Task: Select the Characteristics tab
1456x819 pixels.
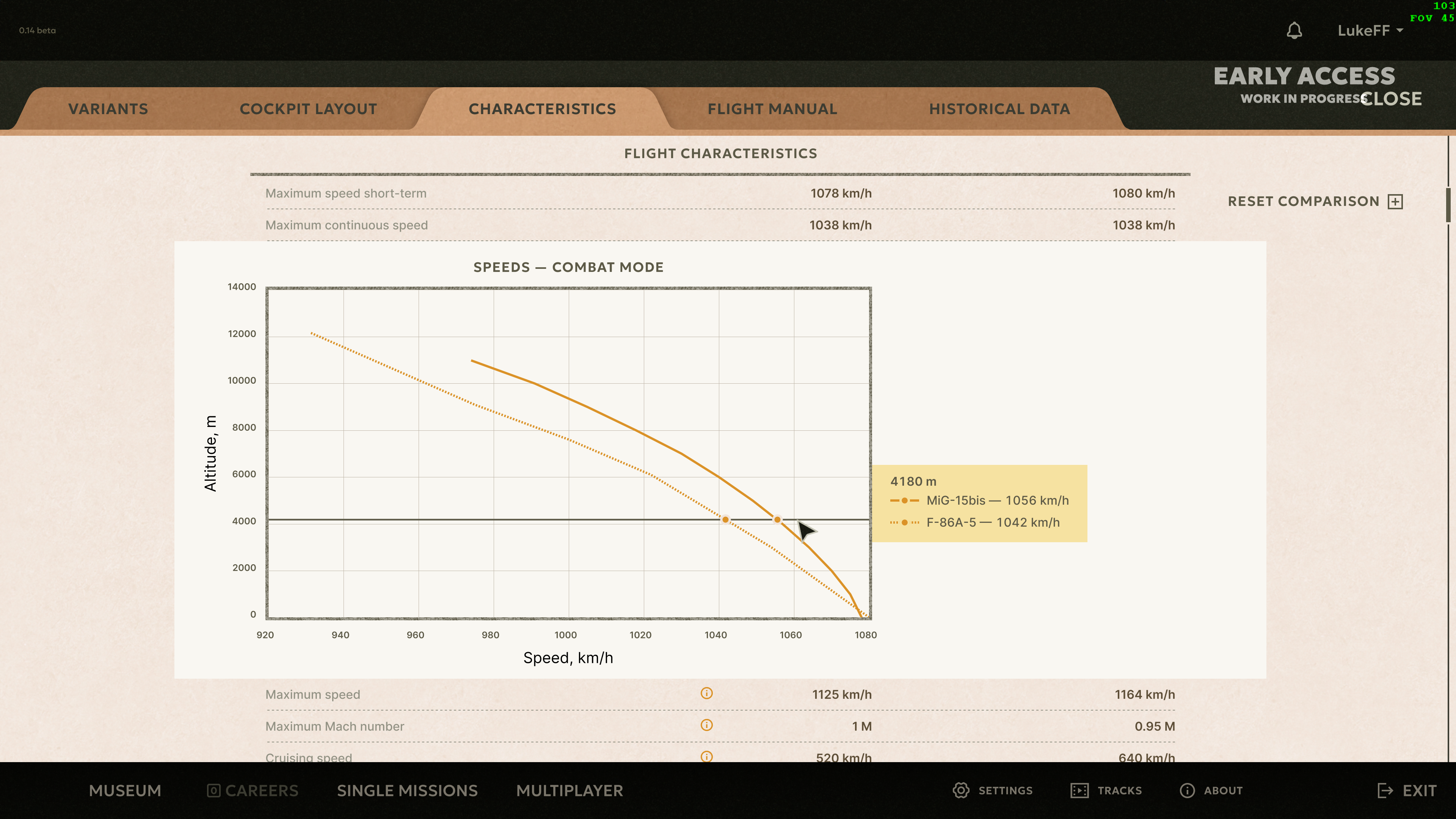Action: click(542, 109)
